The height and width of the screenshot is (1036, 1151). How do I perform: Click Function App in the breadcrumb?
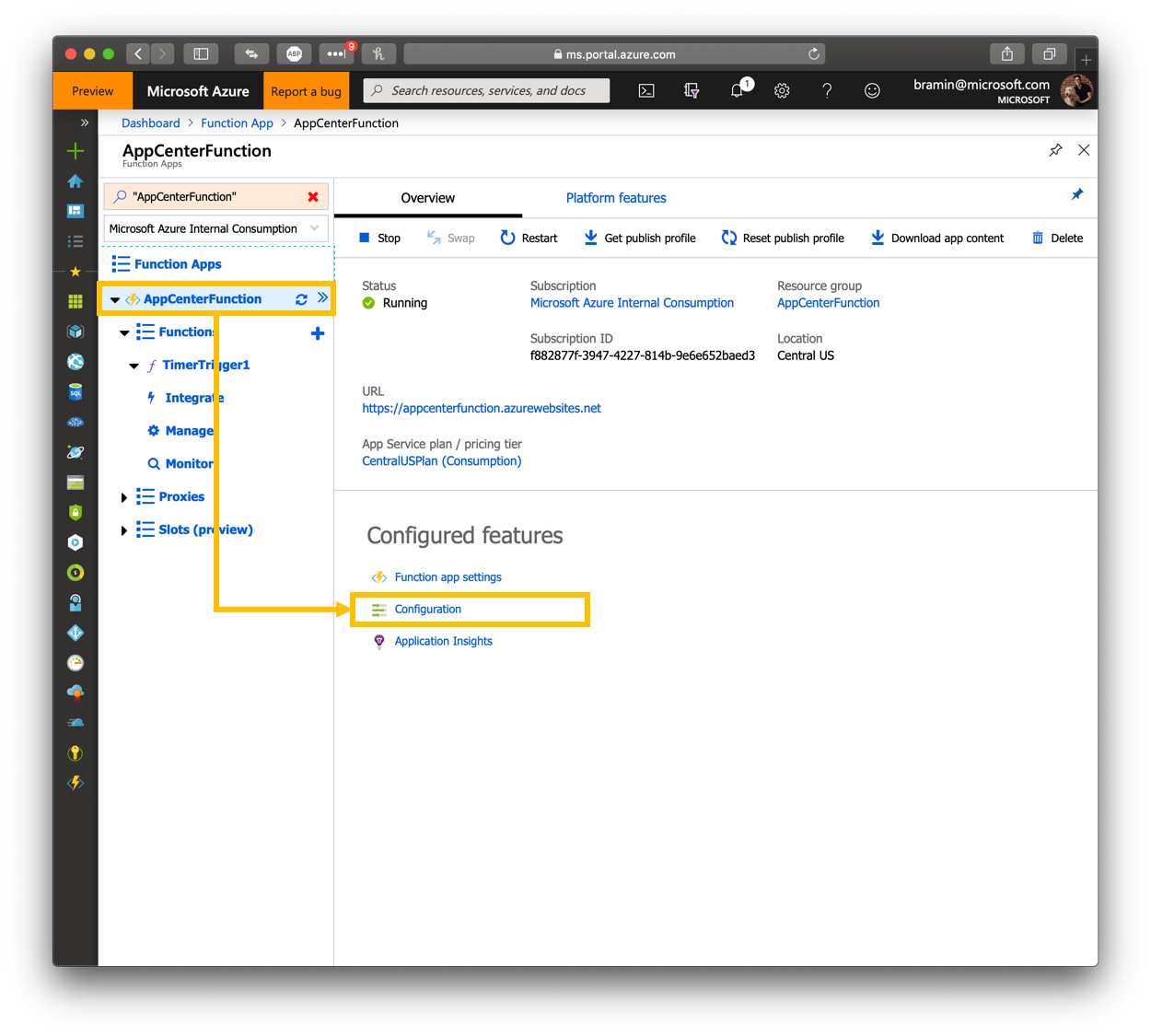[x=237, y=122]
